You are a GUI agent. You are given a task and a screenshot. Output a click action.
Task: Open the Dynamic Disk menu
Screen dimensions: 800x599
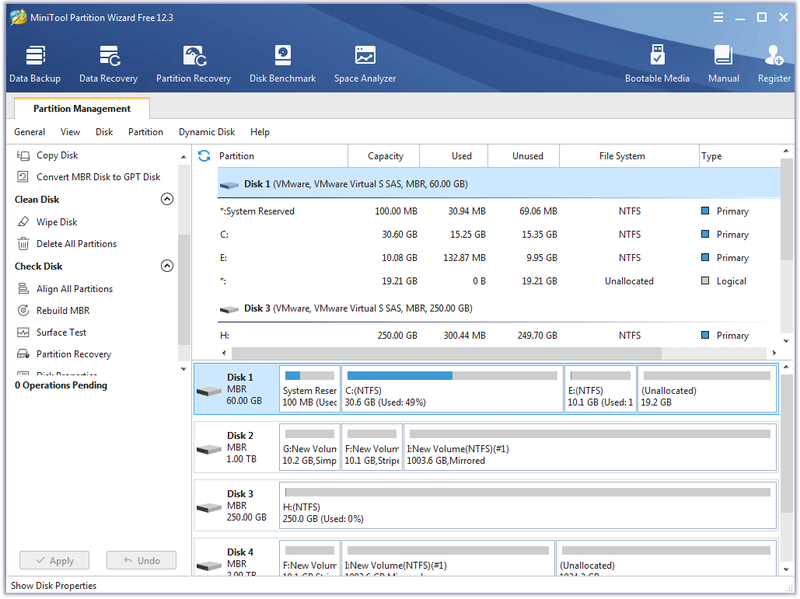click(207, 132)
